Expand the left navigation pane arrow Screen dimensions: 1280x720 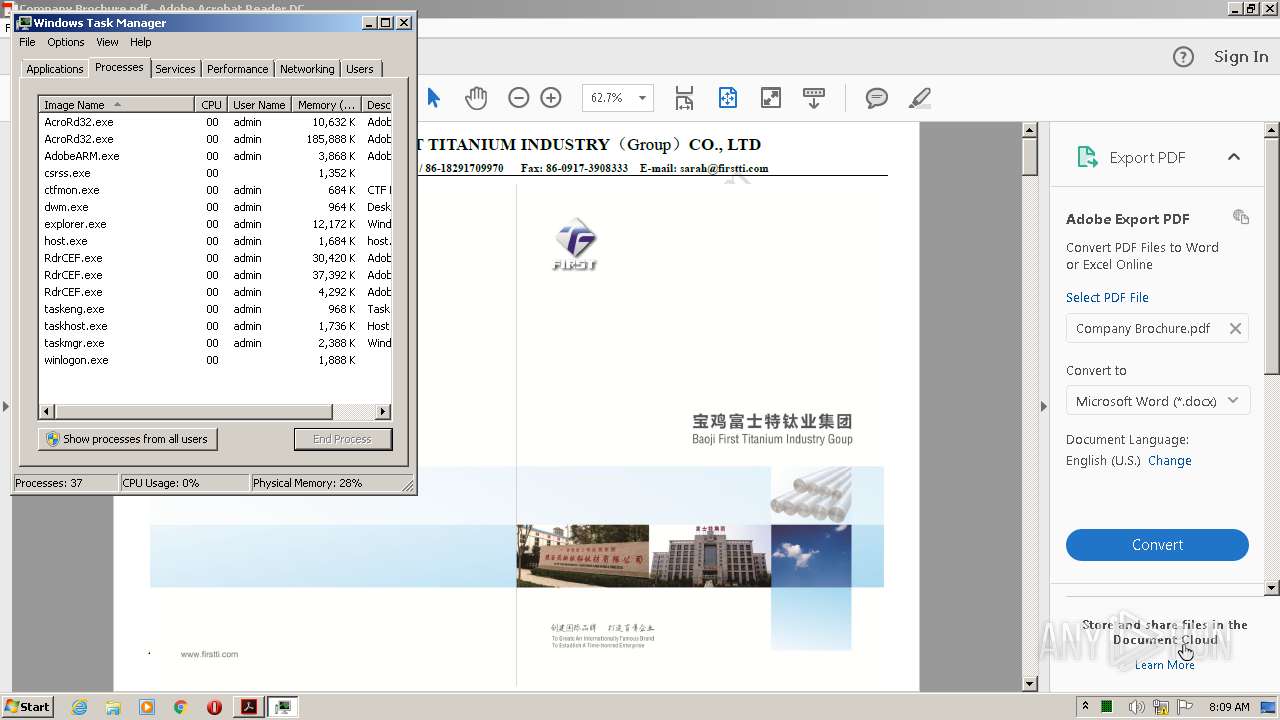point(5,406)
